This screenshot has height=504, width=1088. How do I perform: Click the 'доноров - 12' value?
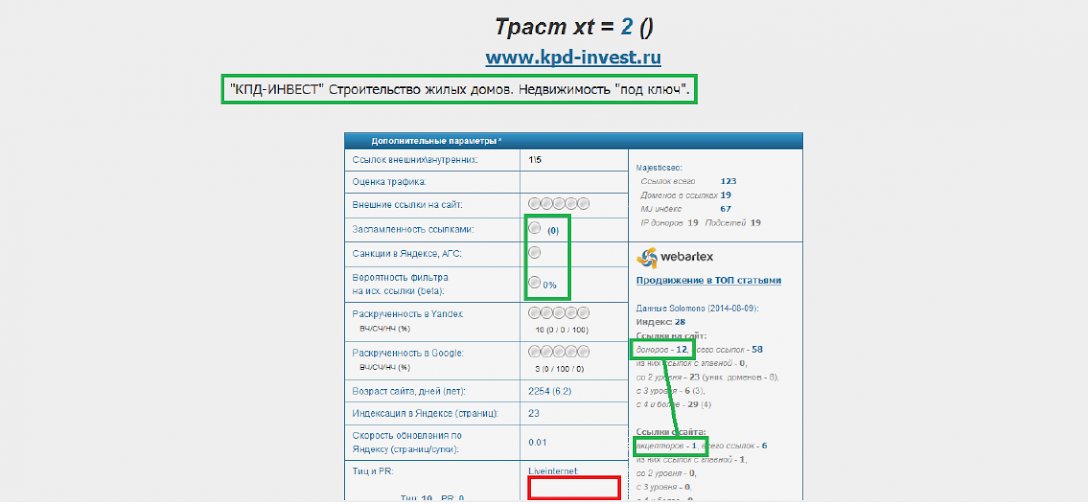(662, 349)
